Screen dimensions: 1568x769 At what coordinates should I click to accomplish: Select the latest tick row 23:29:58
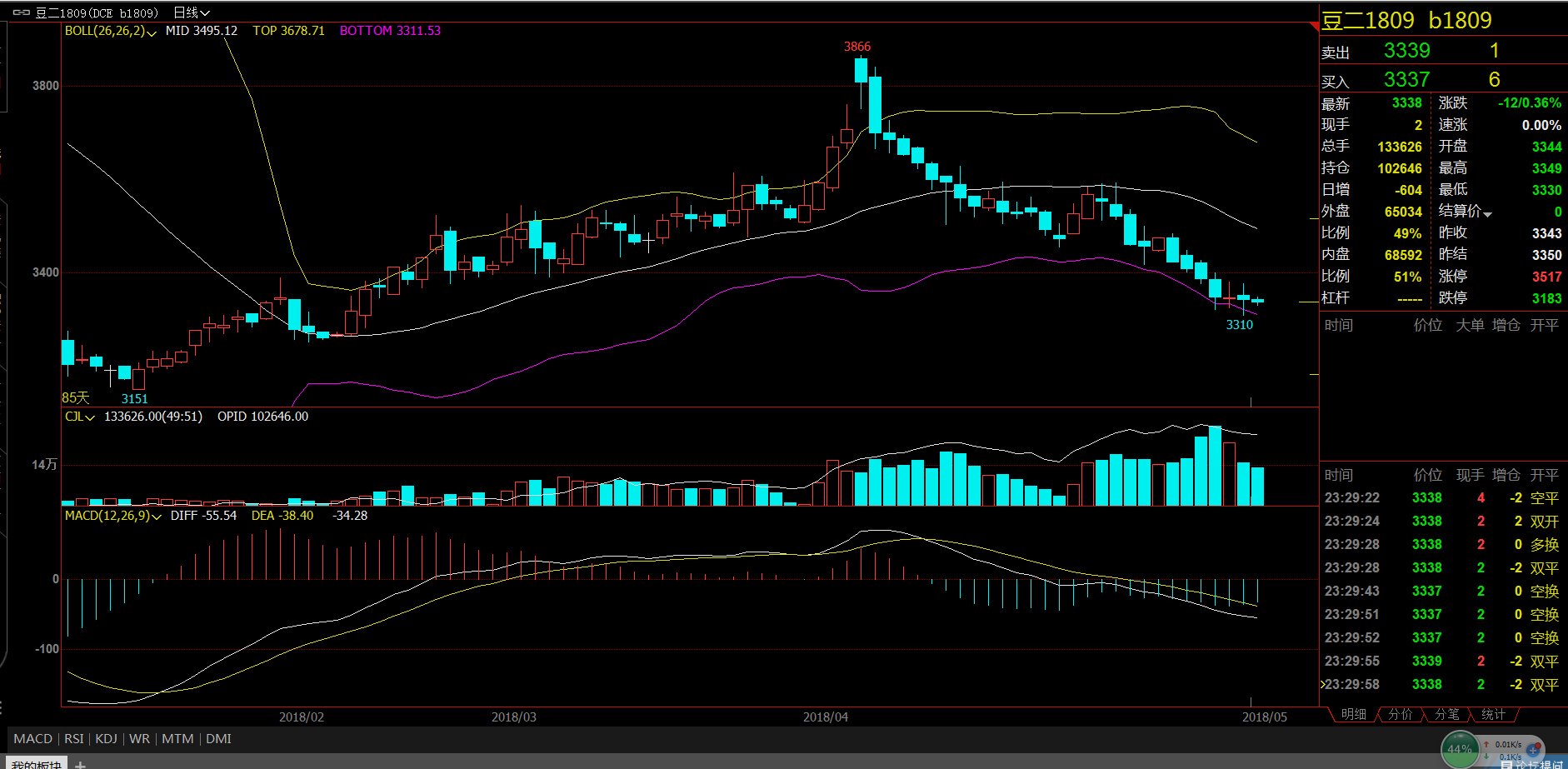point(1442,685)
